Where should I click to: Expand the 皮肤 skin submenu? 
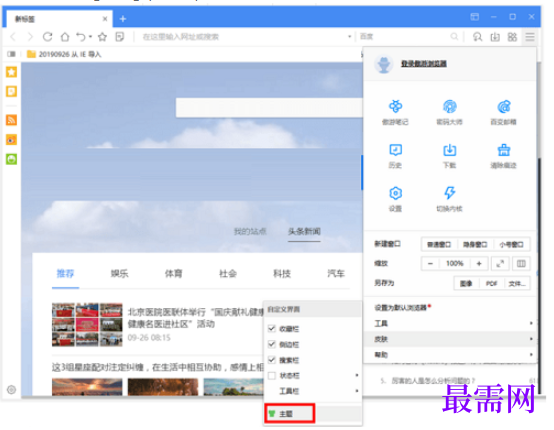450,339
